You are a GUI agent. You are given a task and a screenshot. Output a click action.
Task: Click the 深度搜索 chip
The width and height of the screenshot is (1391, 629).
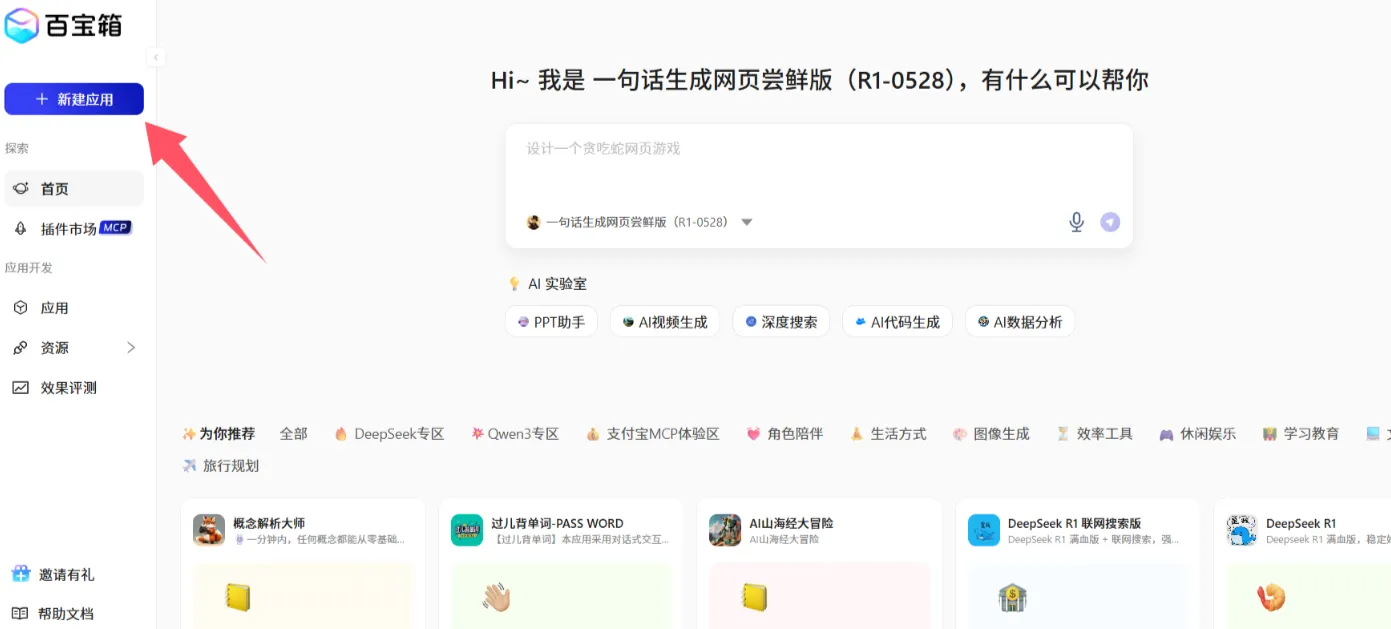(x=781, y=322)
